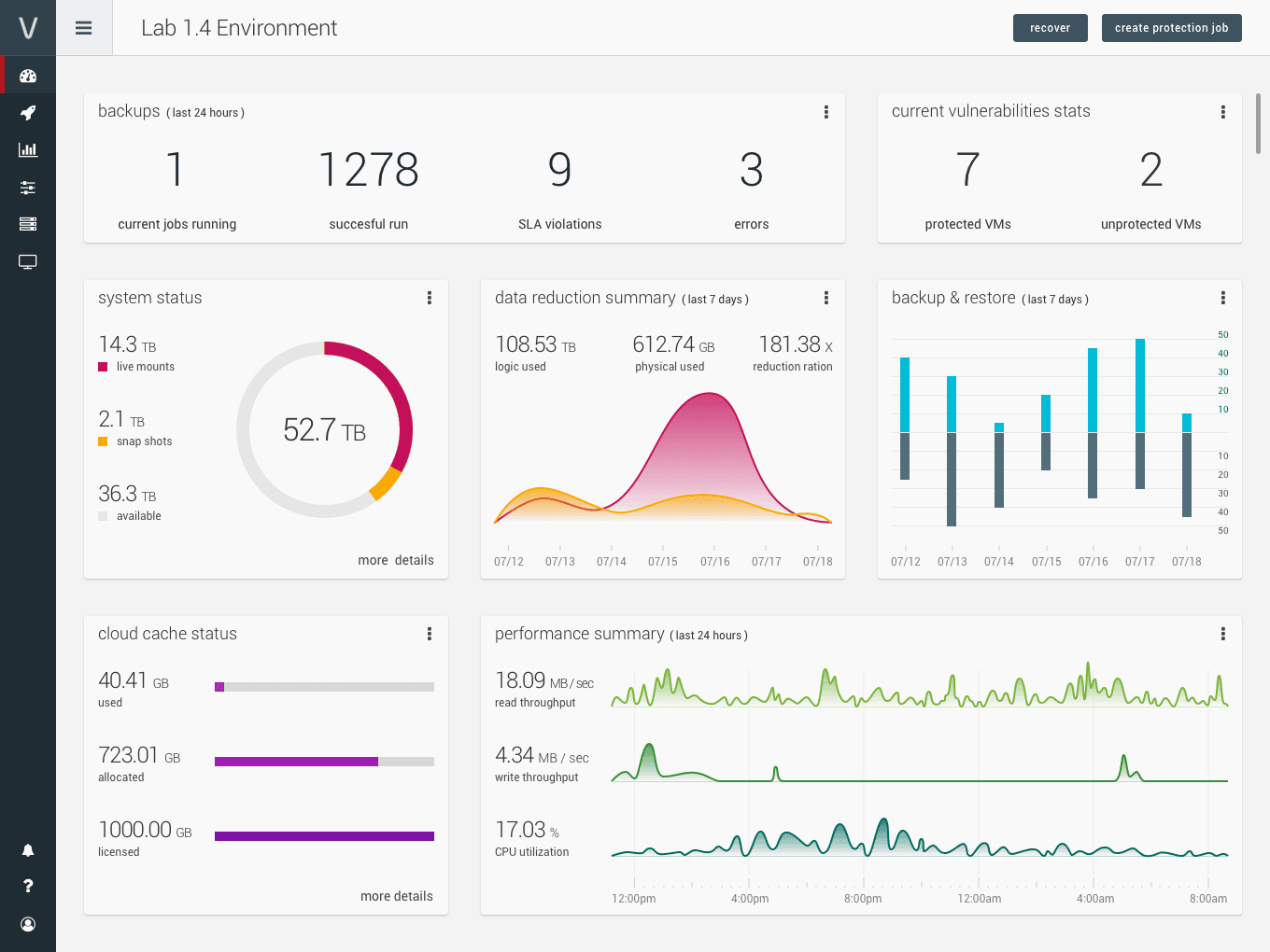Click the 3 errors count
This screenshot has height=952, width=1270.
coord(752,170)
